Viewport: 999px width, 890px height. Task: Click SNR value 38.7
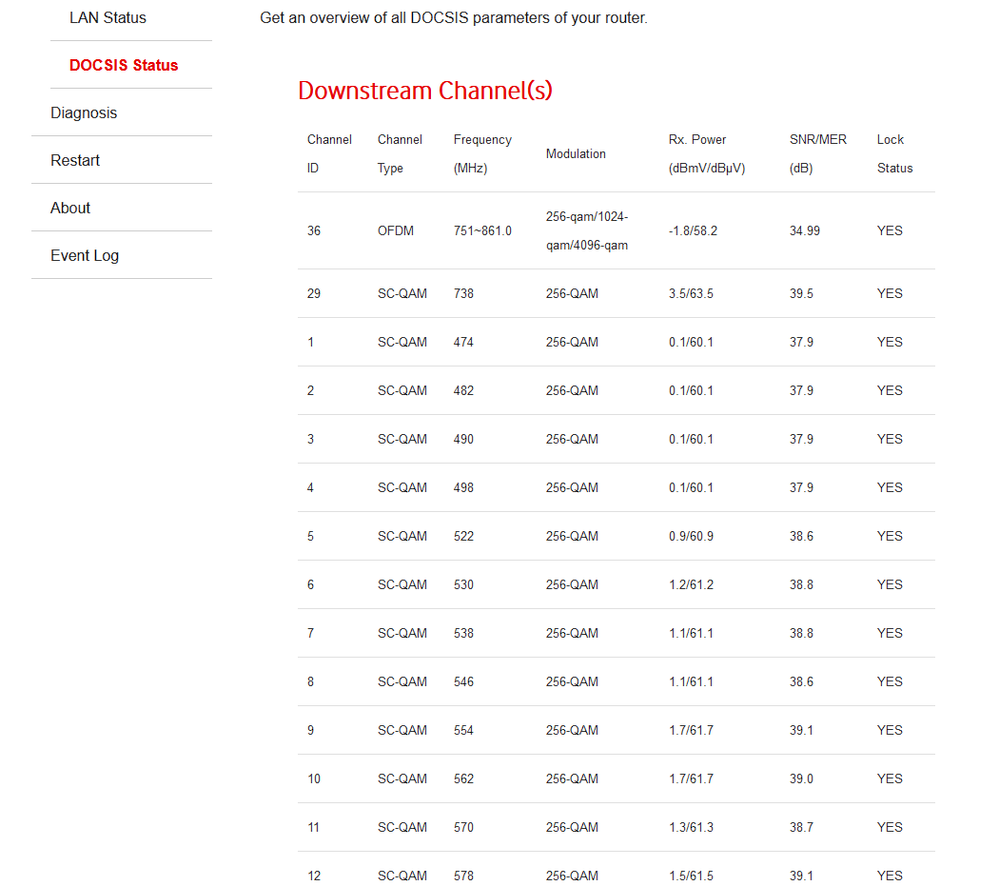click(801, 827)
